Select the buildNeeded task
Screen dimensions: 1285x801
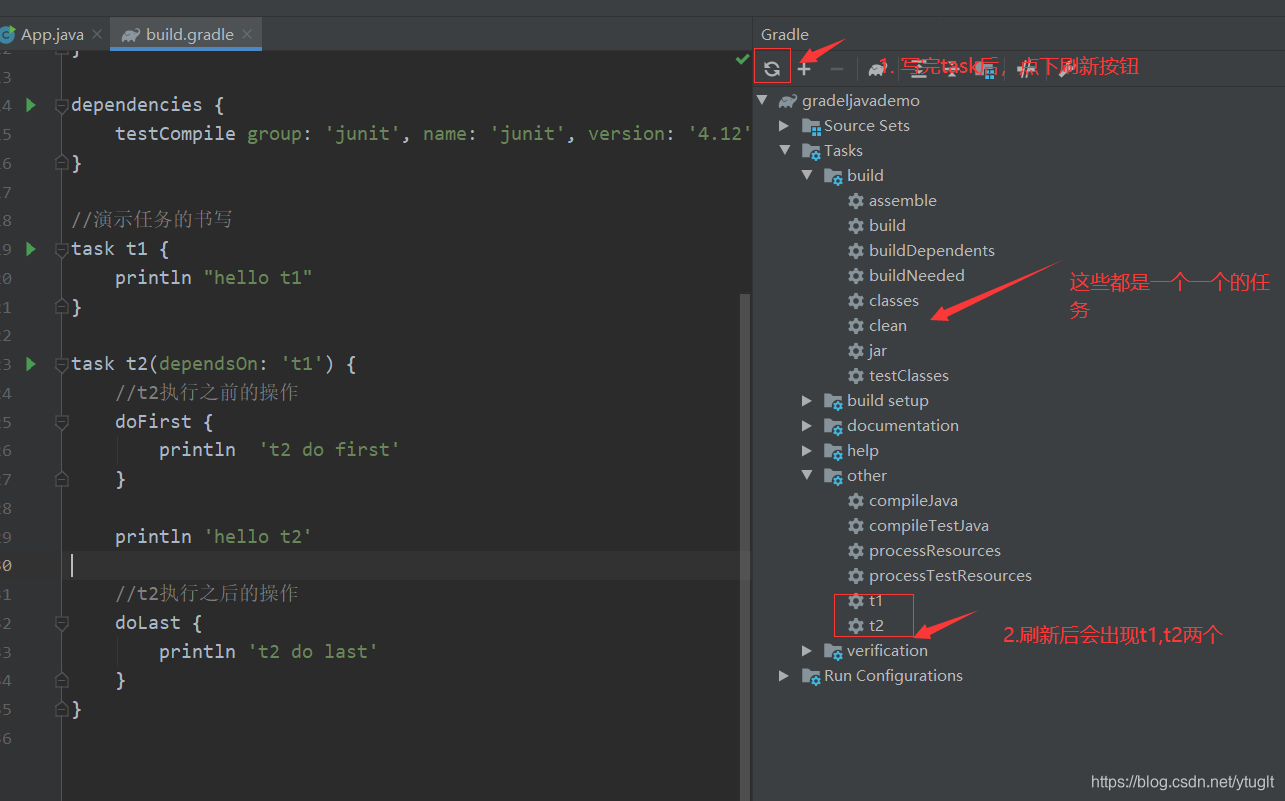coord(916,275)
